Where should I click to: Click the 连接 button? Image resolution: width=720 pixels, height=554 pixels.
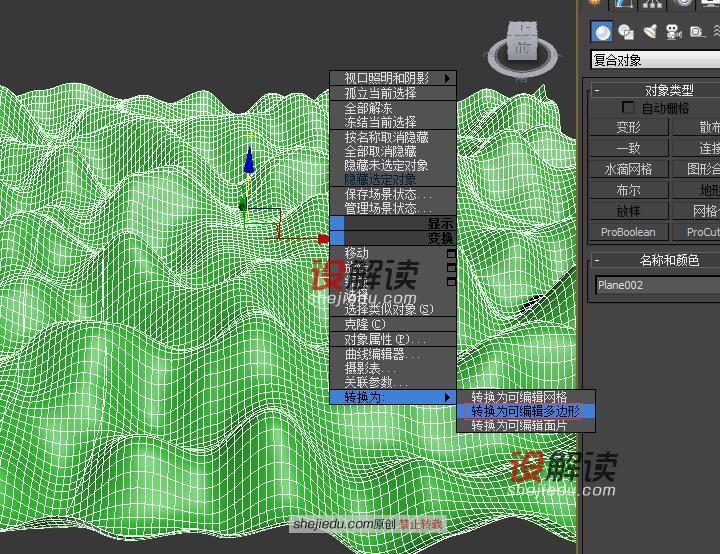coord(697,148)
